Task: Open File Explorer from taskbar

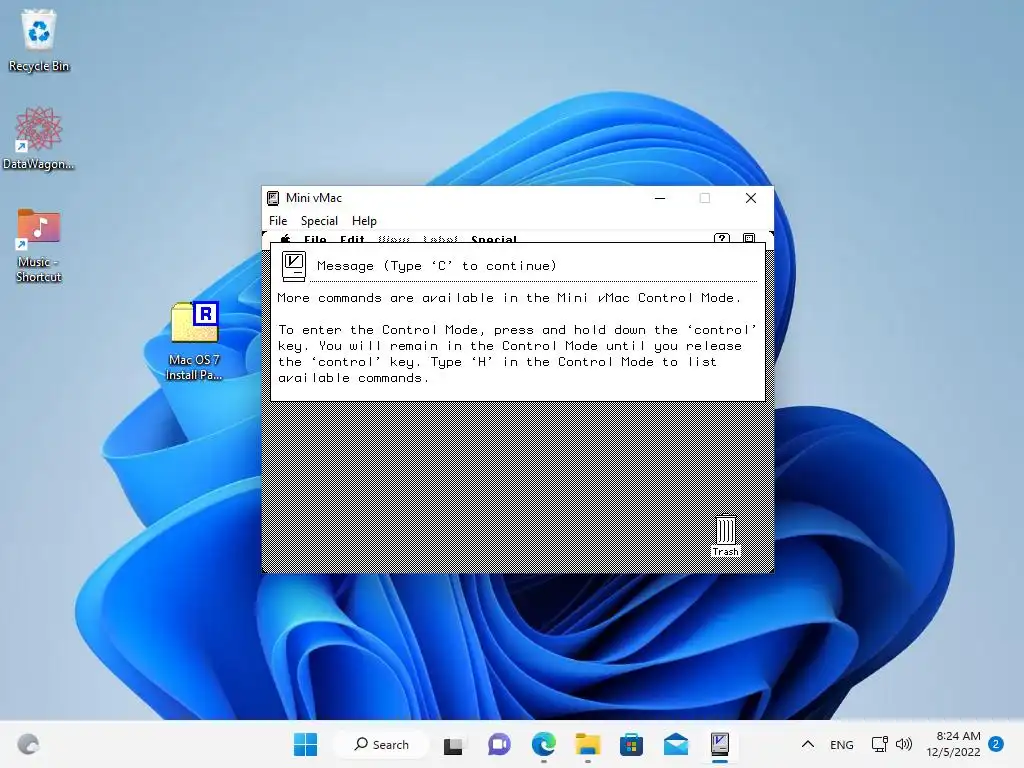Action: coord(587,744)
